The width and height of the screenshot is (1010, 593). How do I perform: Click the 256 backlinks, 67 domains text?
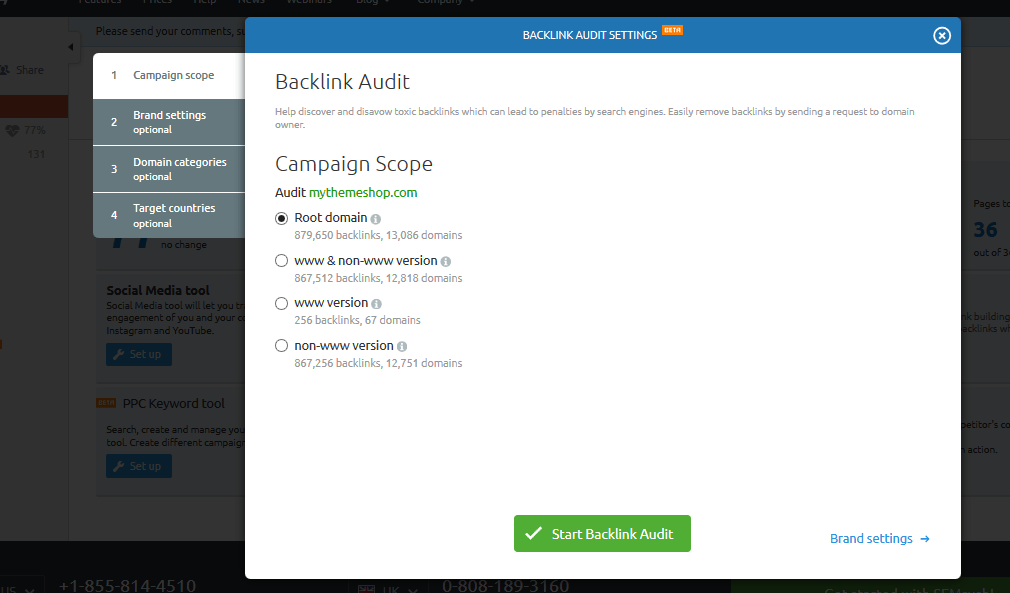click(357, 320)
